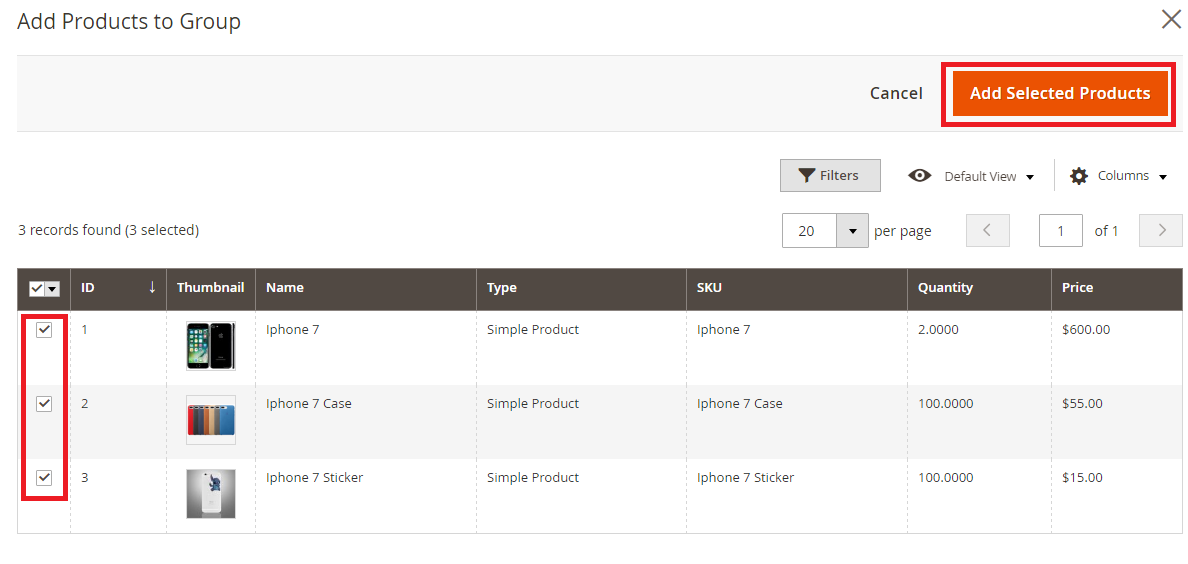Toggle the select-all checkbox in header

coord(36,289)
